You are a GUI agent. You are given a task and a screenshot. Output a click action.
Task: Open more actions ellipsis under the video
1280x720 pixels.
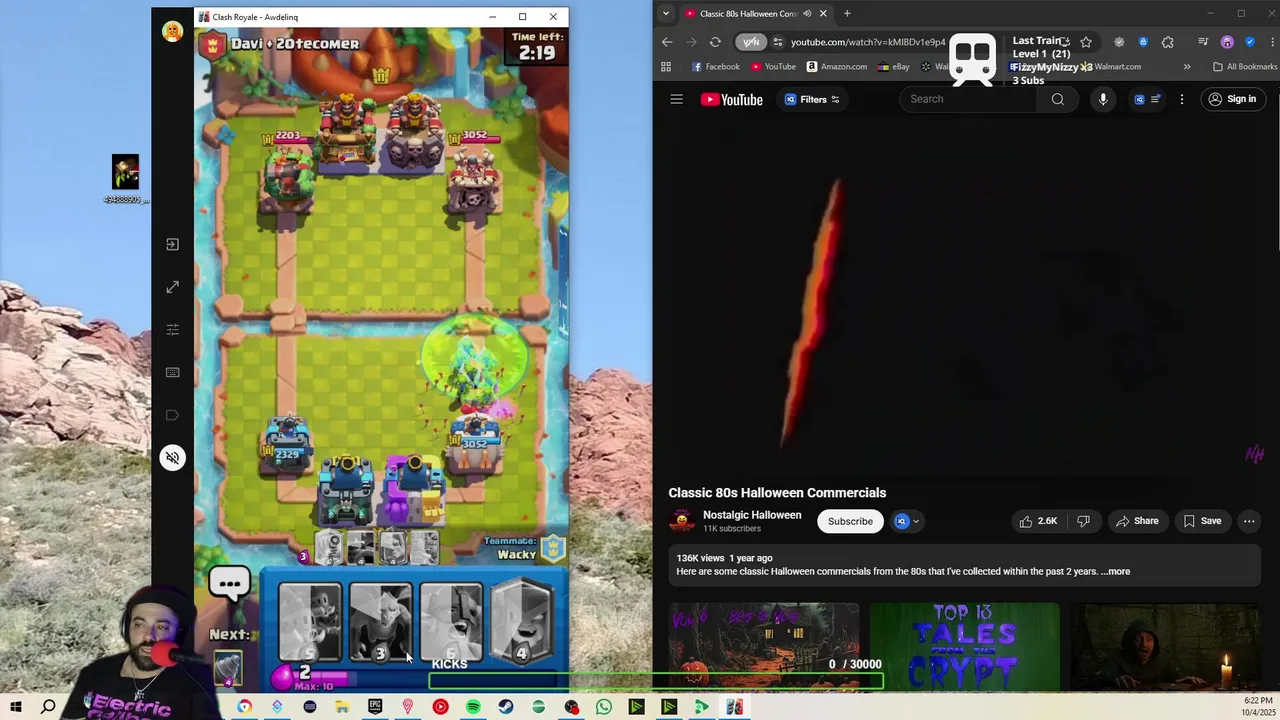[1248, 521]
